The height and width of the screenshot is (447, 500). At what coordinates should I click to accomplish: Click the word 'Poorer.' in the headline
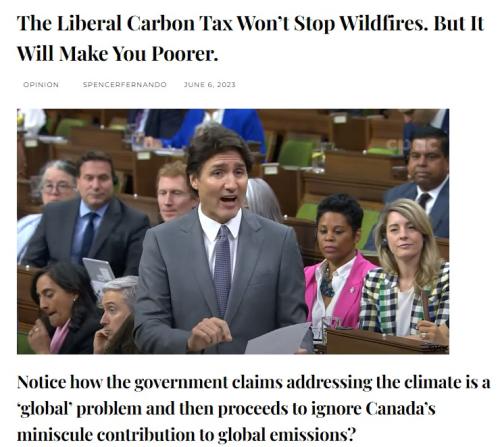pos(185,54)
